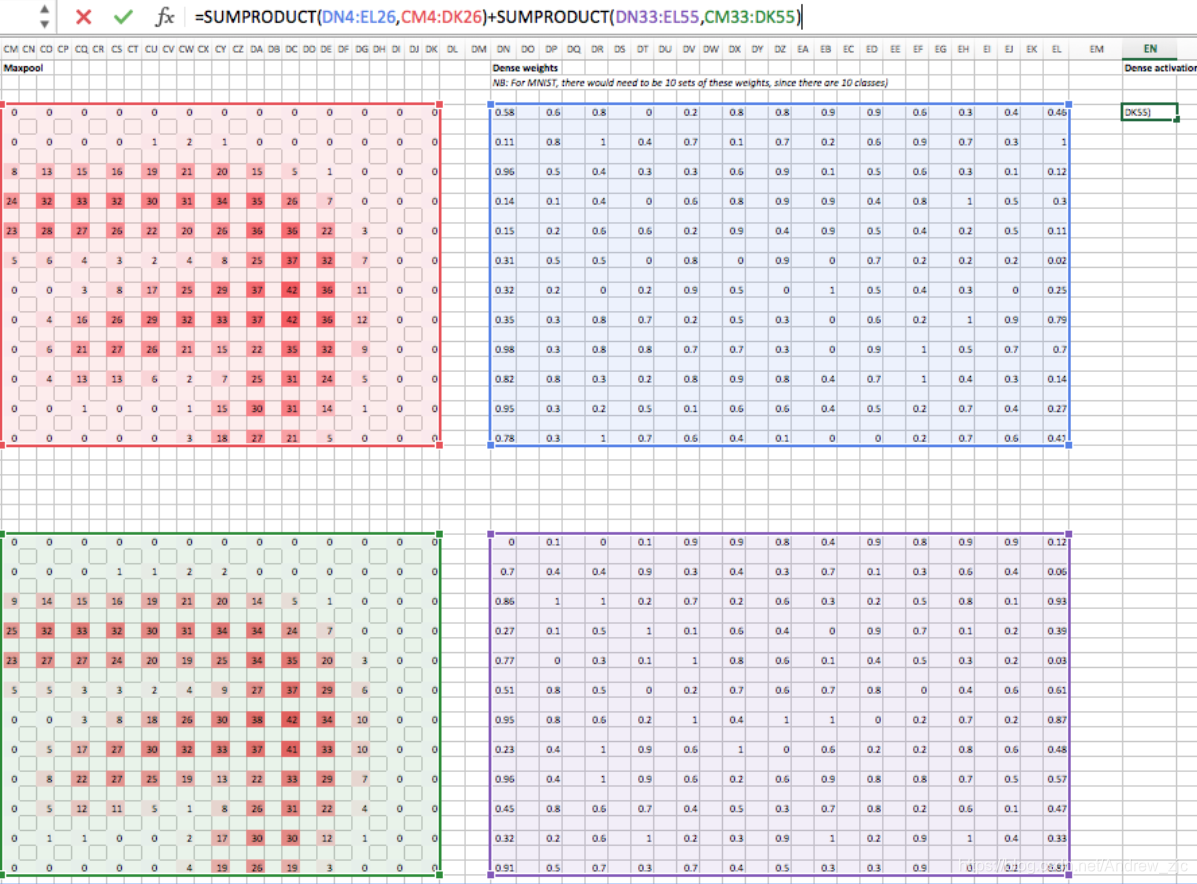Select column header CM

coord(11,49)
